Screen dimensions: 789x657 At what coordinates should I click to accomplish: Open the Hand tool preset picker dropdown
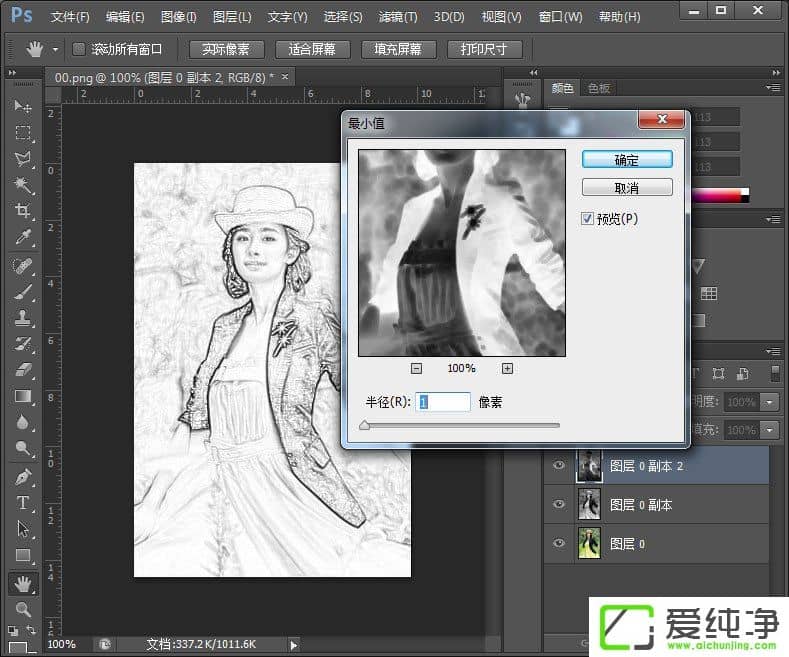[x=54, y=49]
